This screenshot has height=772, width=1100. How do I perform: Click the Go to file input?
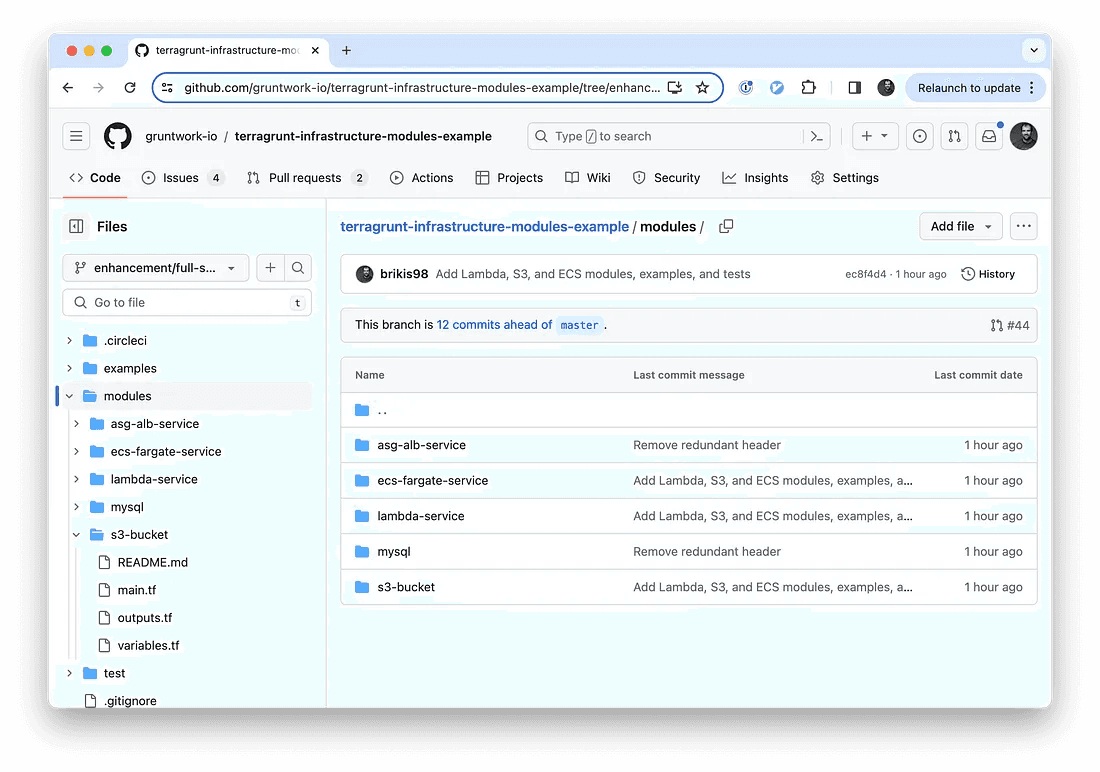[187, 302]
